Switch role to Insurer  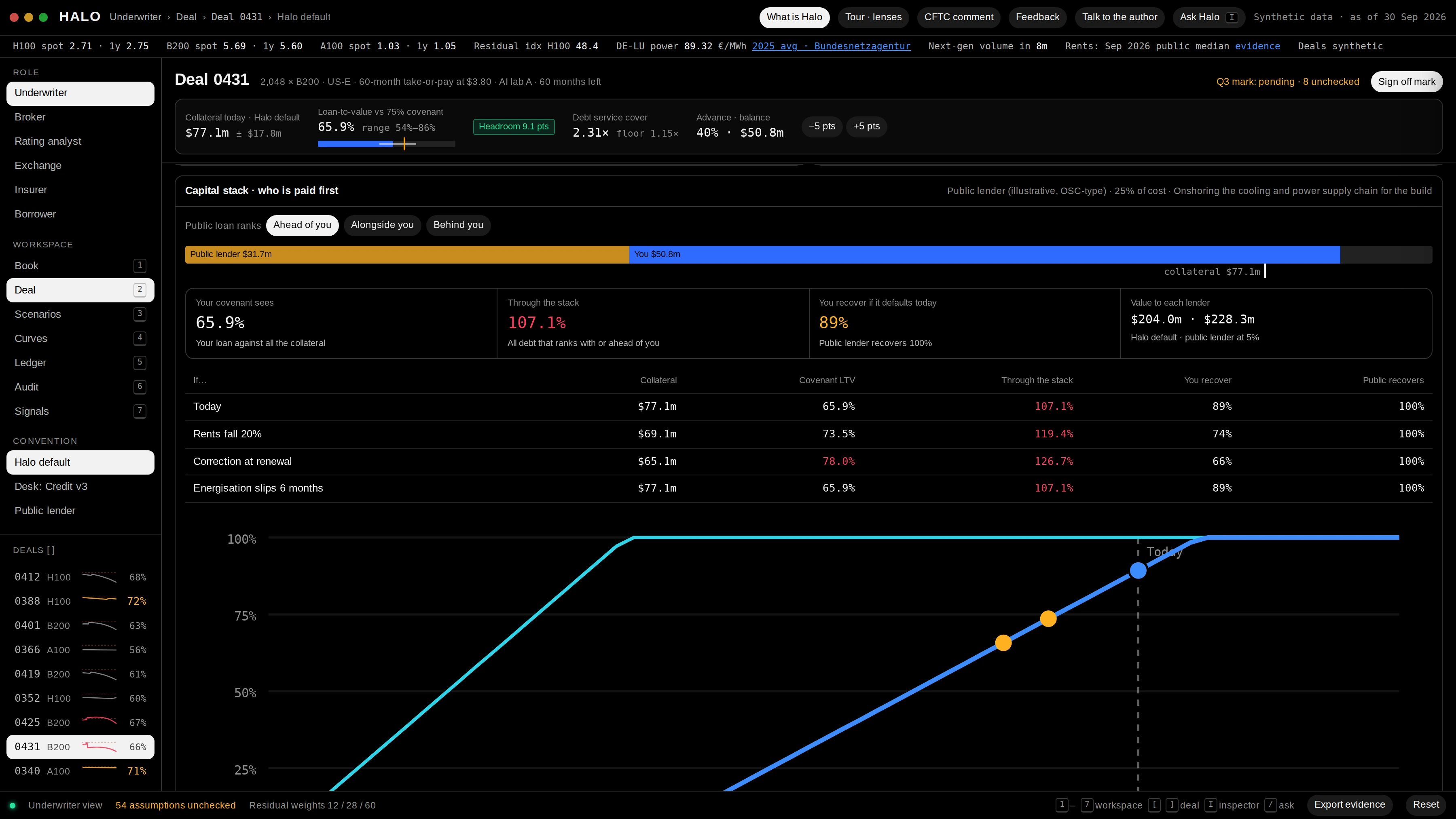coord(80,190)
